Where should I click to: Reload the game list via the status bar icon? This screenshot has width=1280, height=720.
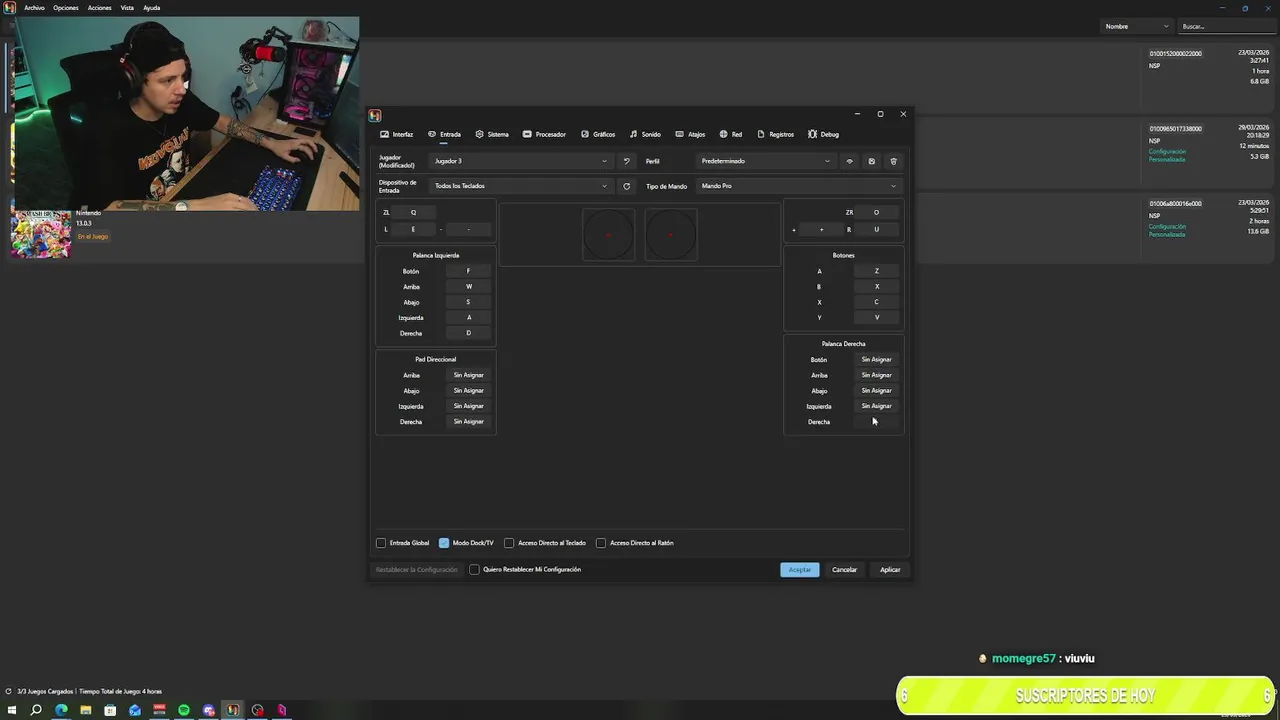click(9, 691)
